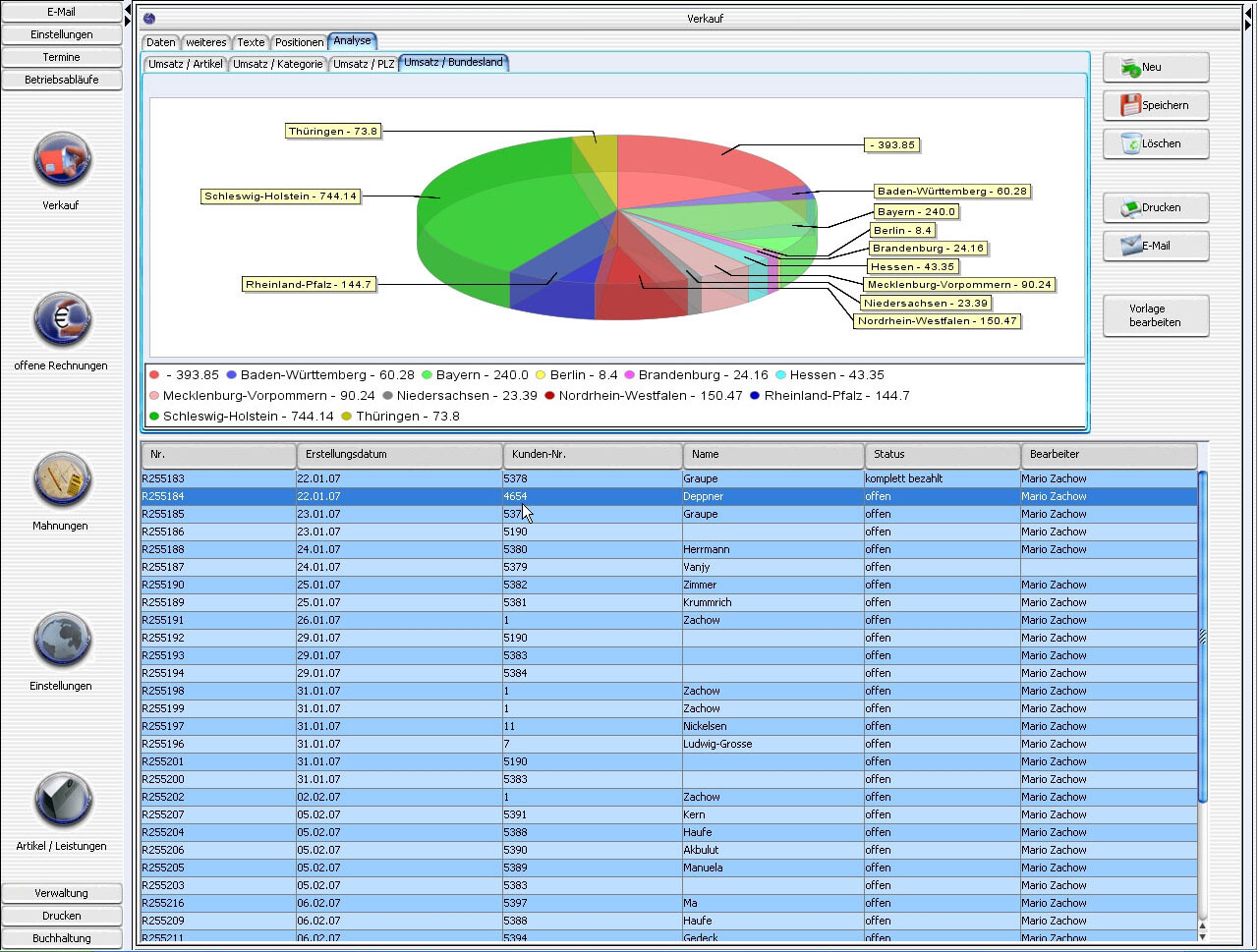Click the Schleswig-Holstein - 744.14 chart label
The height and width of the screenshot is (952, 1258).
click(x=280, y=196)
